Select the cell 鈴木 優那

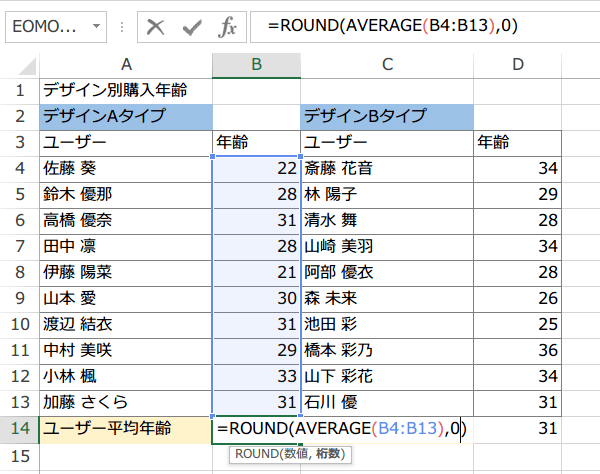coord(126,195)
